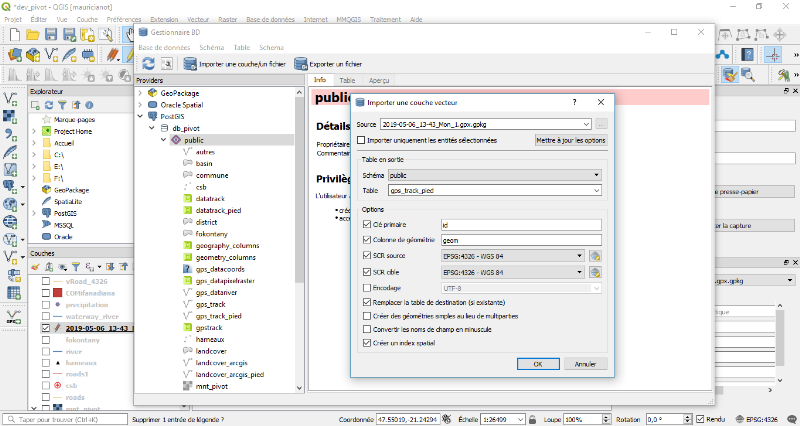Open the Table combo box gps_track_pied
800x426 pixels.
click(494, 190)
